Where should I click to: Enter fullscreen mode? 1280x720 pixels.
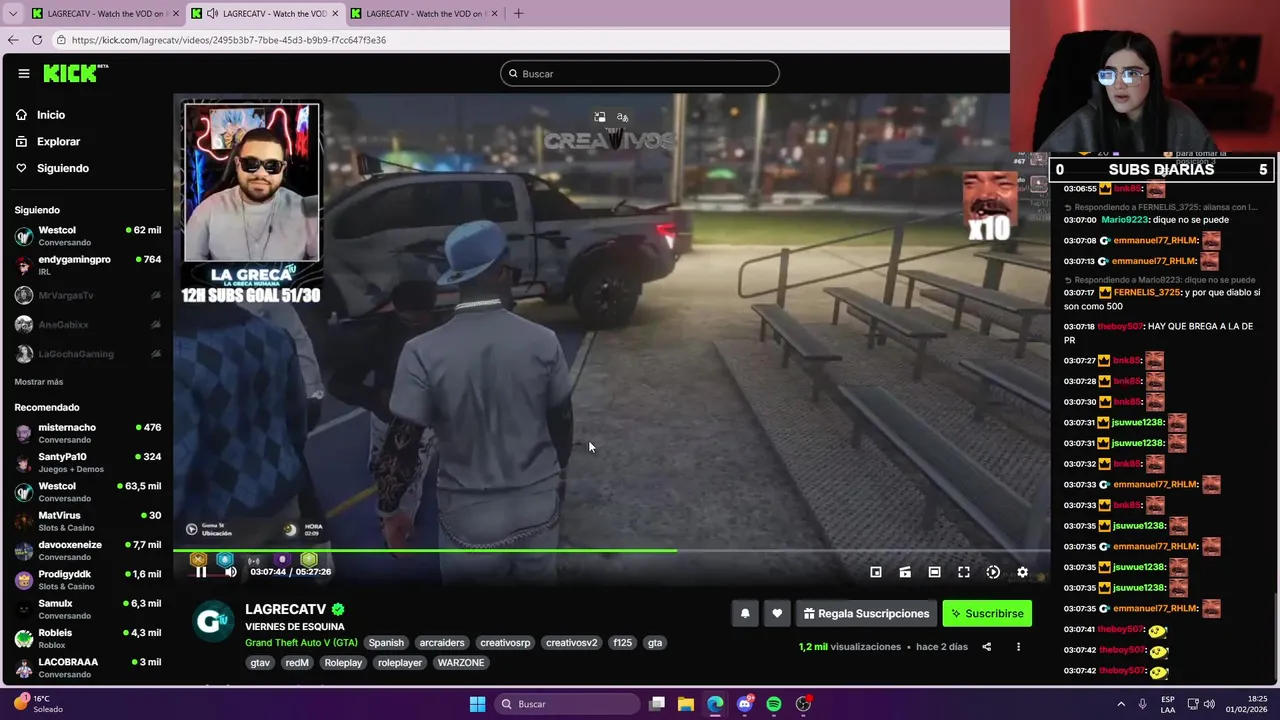tap(963, 572)
